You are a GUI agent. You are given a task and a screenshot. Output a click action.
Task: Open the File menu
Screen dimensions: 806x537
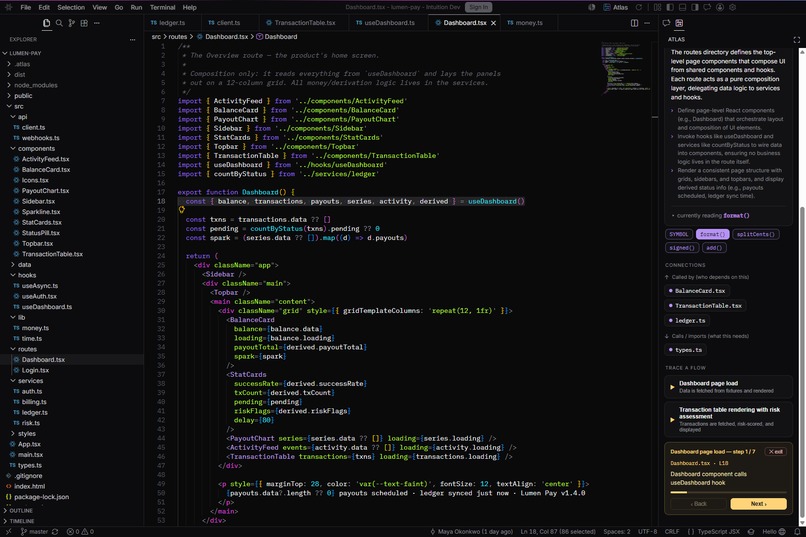pyautogui.click(x=26, y=7)
